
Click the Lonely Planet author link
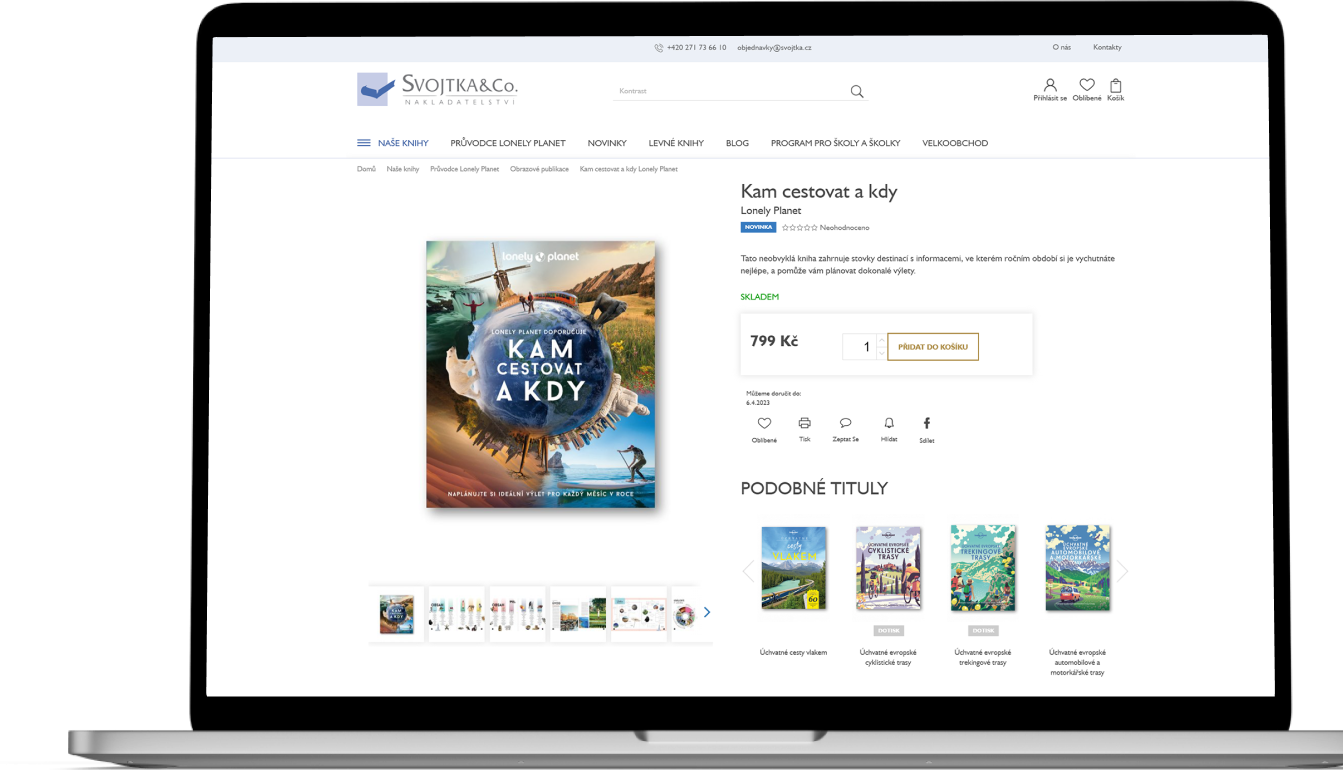pos(771,211)
